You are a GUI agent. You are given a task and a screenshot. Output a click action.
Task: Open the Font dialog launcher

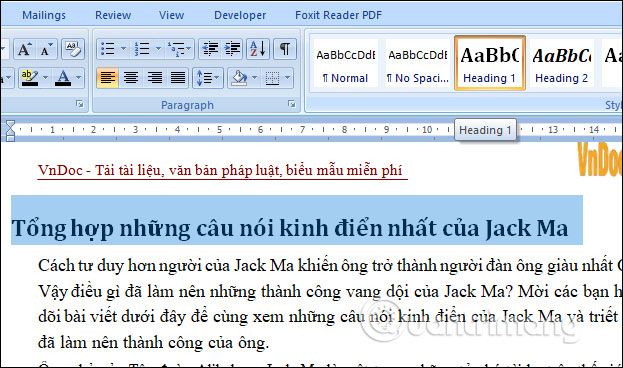coord(80,104)
